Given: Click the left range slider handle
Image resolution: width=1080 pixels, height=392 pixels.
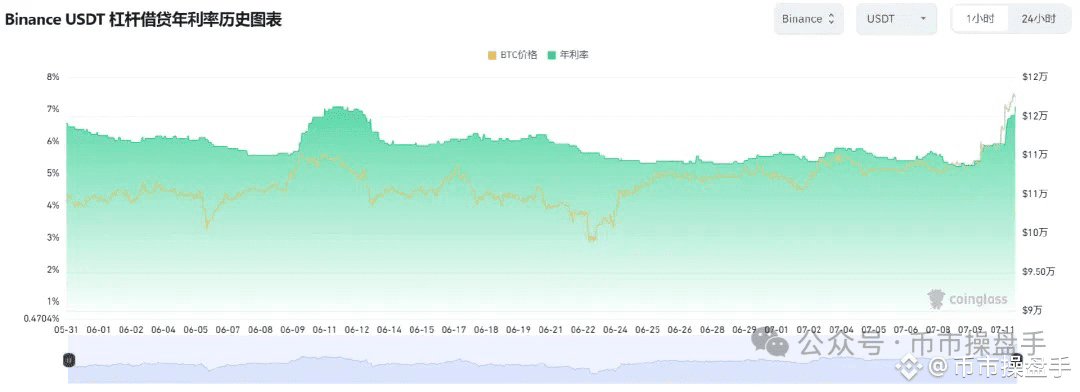Looking at the screenshot, I should pyautogui.click(x=68, y=359).
